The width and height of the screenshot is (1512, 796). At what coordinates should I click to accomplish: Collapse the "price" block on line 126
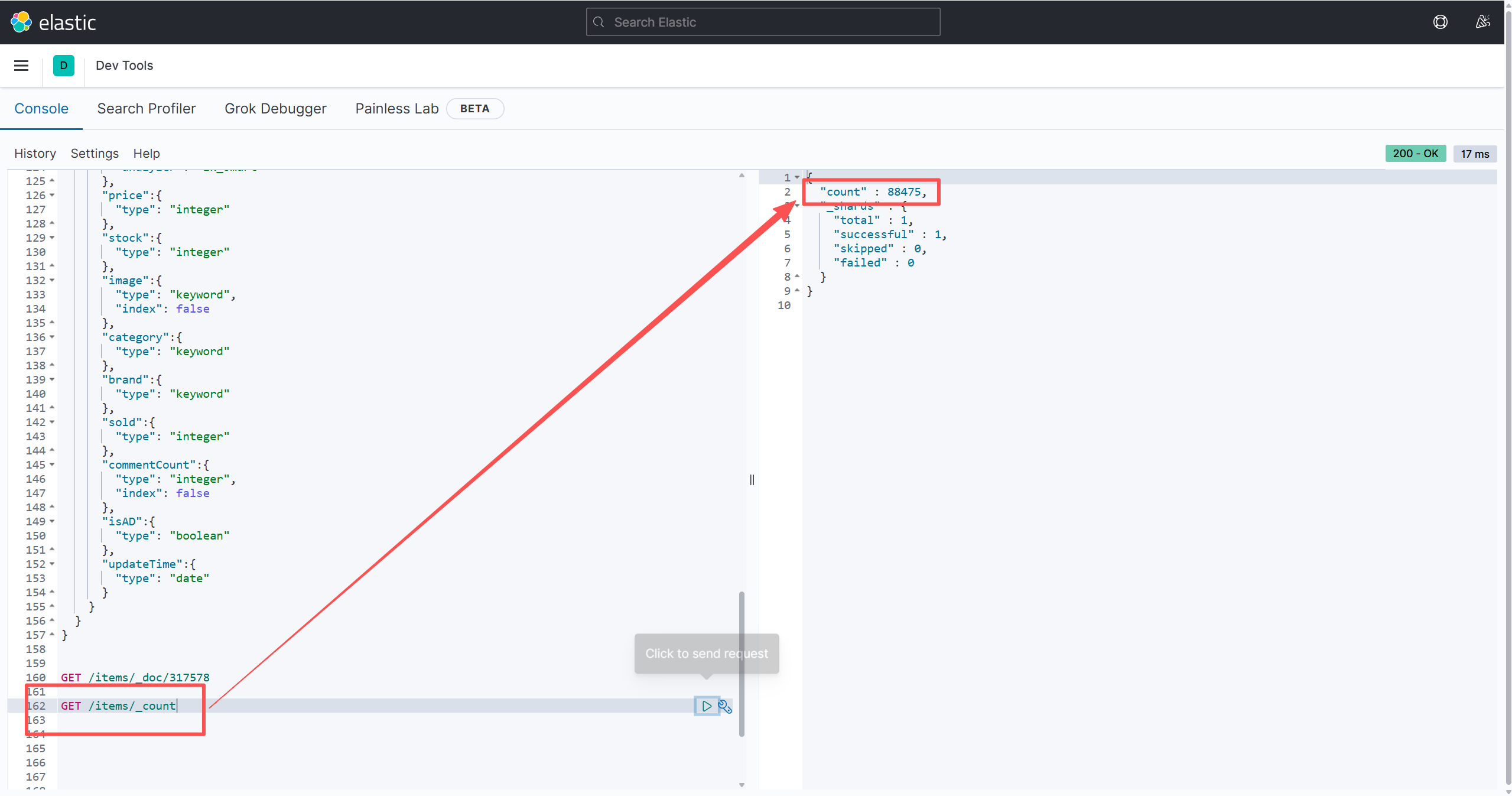click(x=52, y=195)
